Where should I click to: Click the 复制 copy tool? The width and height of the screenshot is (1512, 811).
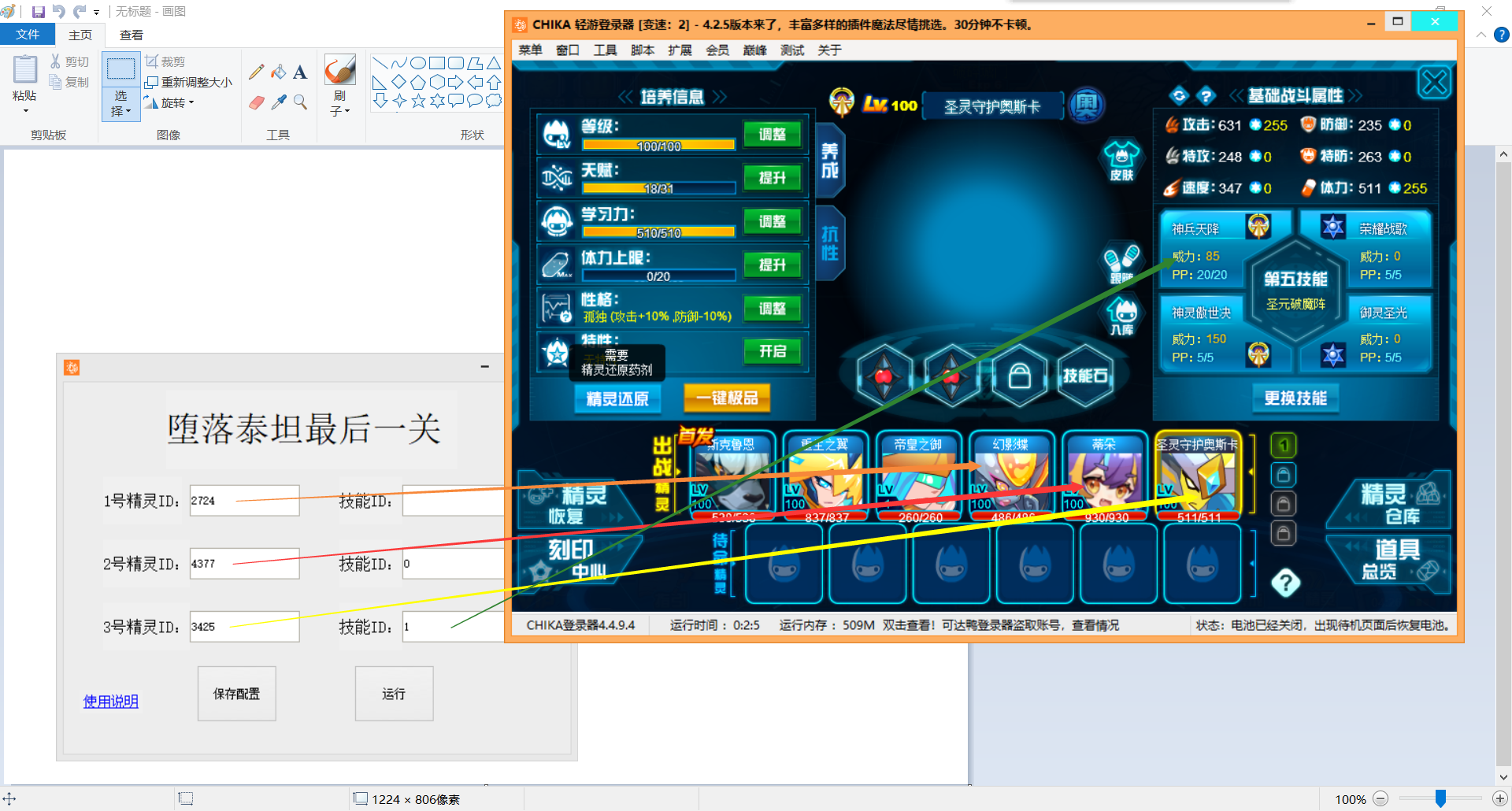(x=69, y=82)
